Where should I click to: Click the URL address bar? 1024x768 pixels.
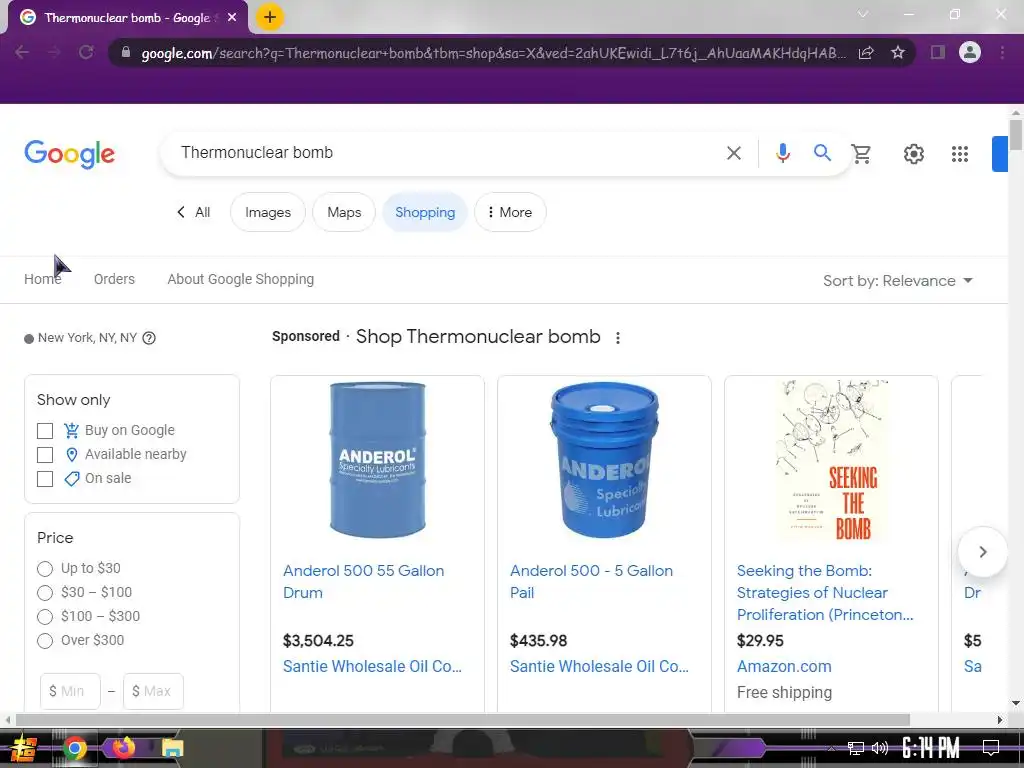point(493,53)
